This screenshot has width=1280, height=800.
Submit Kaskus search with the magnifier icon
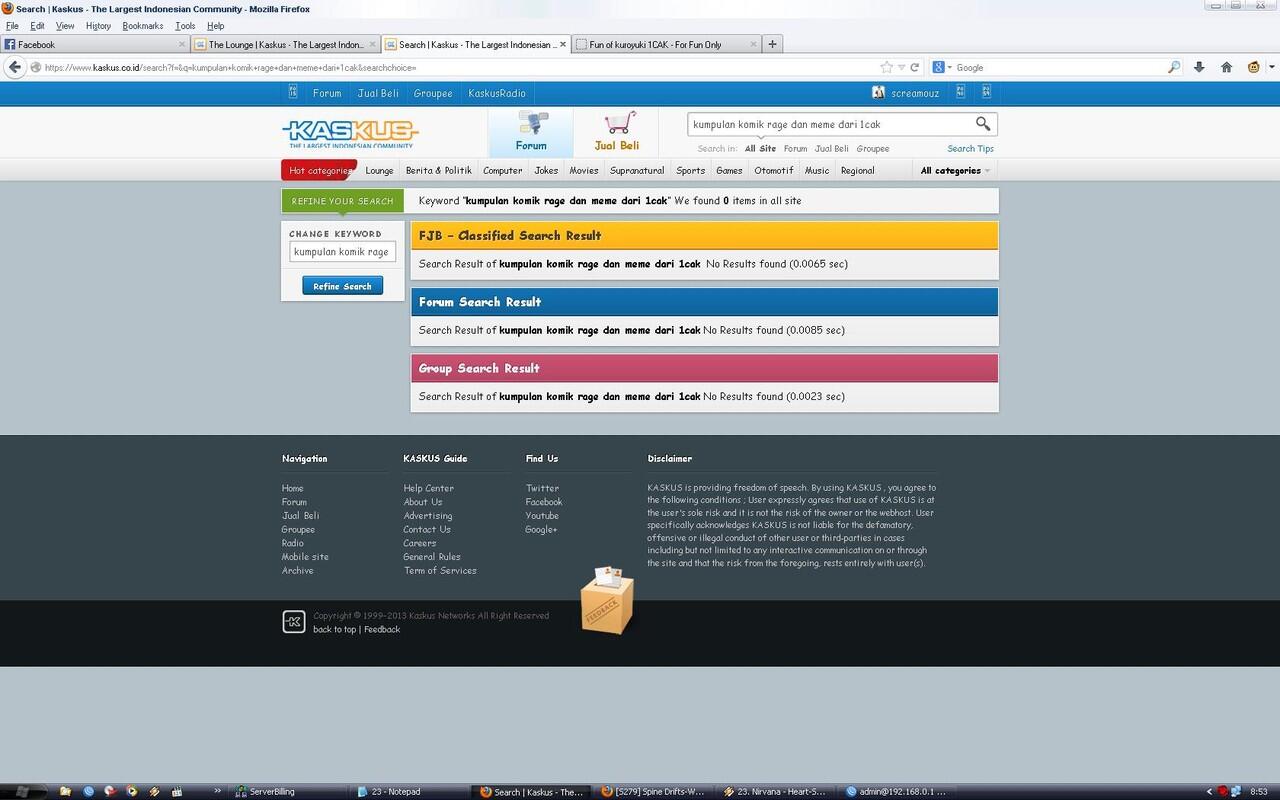coord(983,124)
